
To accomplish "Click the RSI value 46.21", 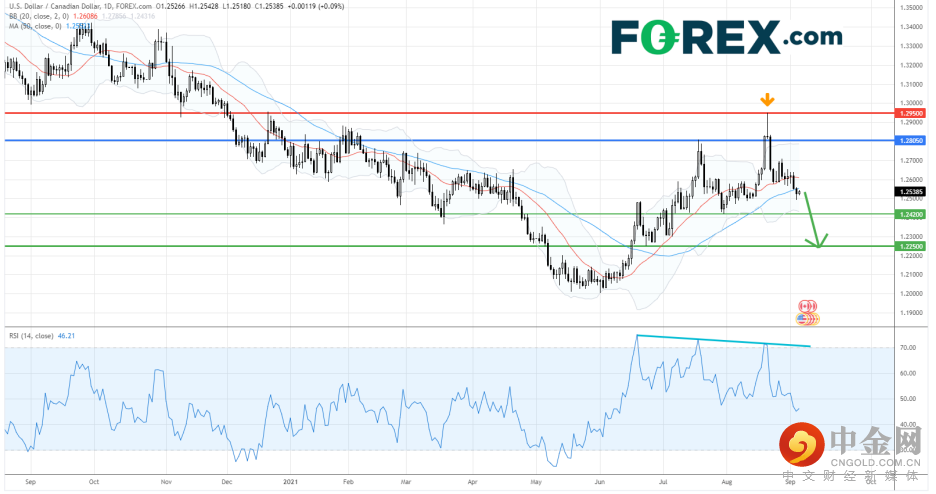I will click(x=66, y=336).
